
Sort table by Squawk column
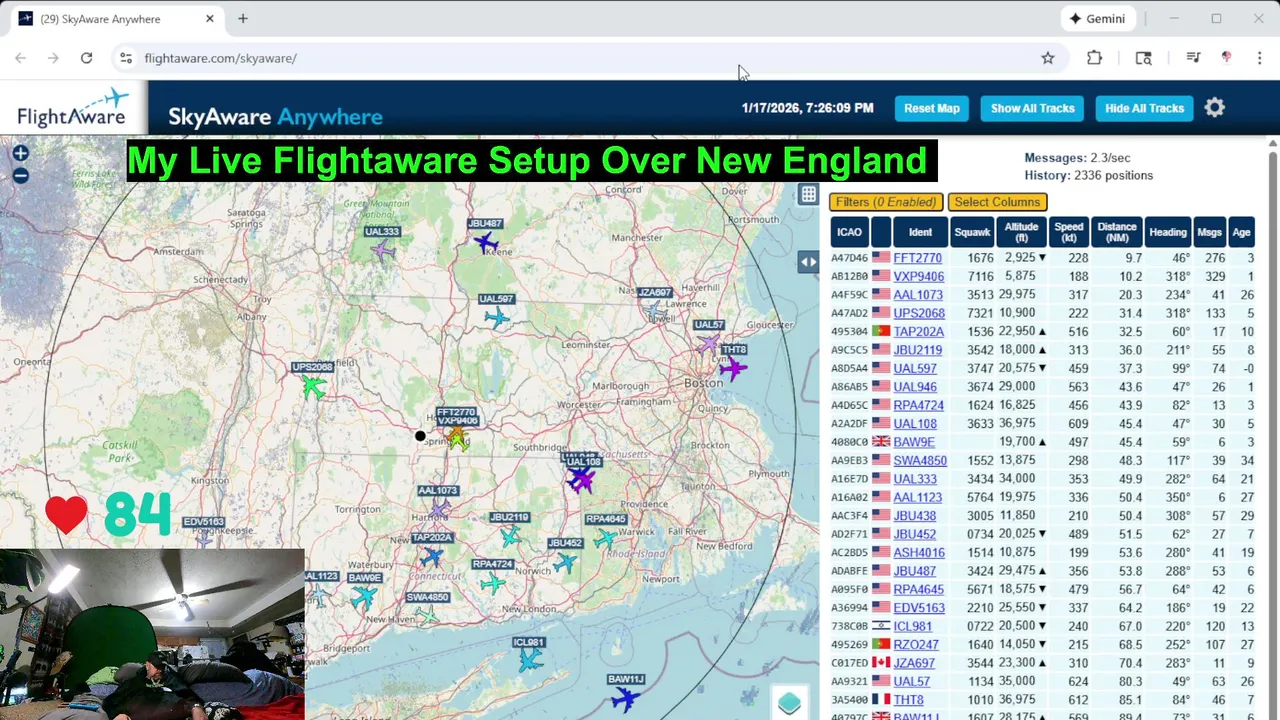click(x=972, y=232)
